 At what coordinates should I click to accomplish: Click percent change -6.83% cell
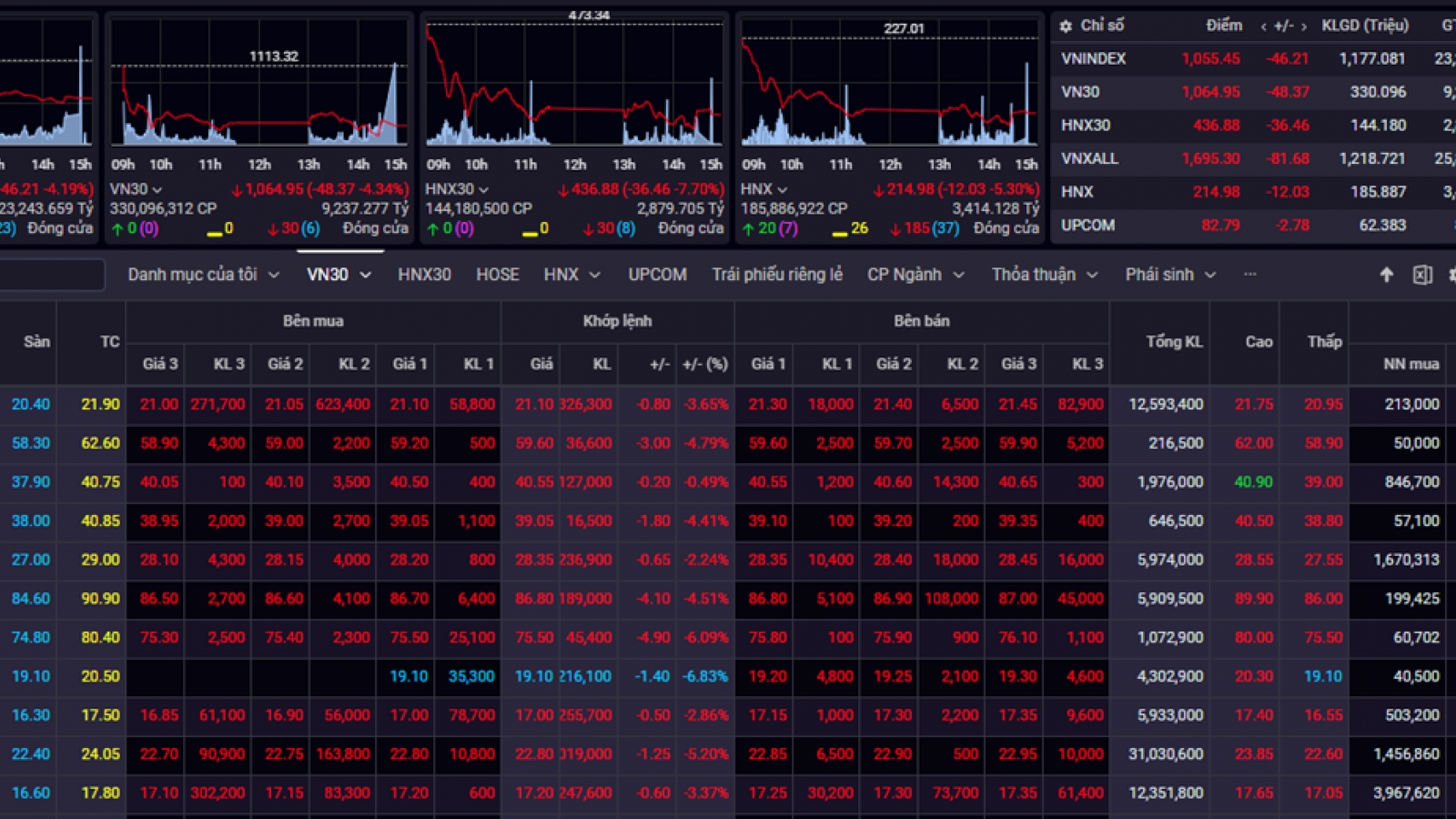tap(705, 676)
